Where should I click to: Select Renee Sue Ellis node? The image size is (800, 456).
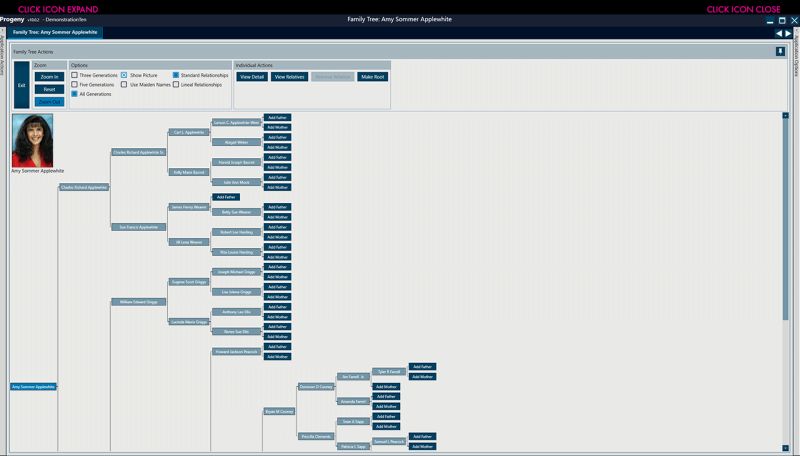[x=236, y=332]
